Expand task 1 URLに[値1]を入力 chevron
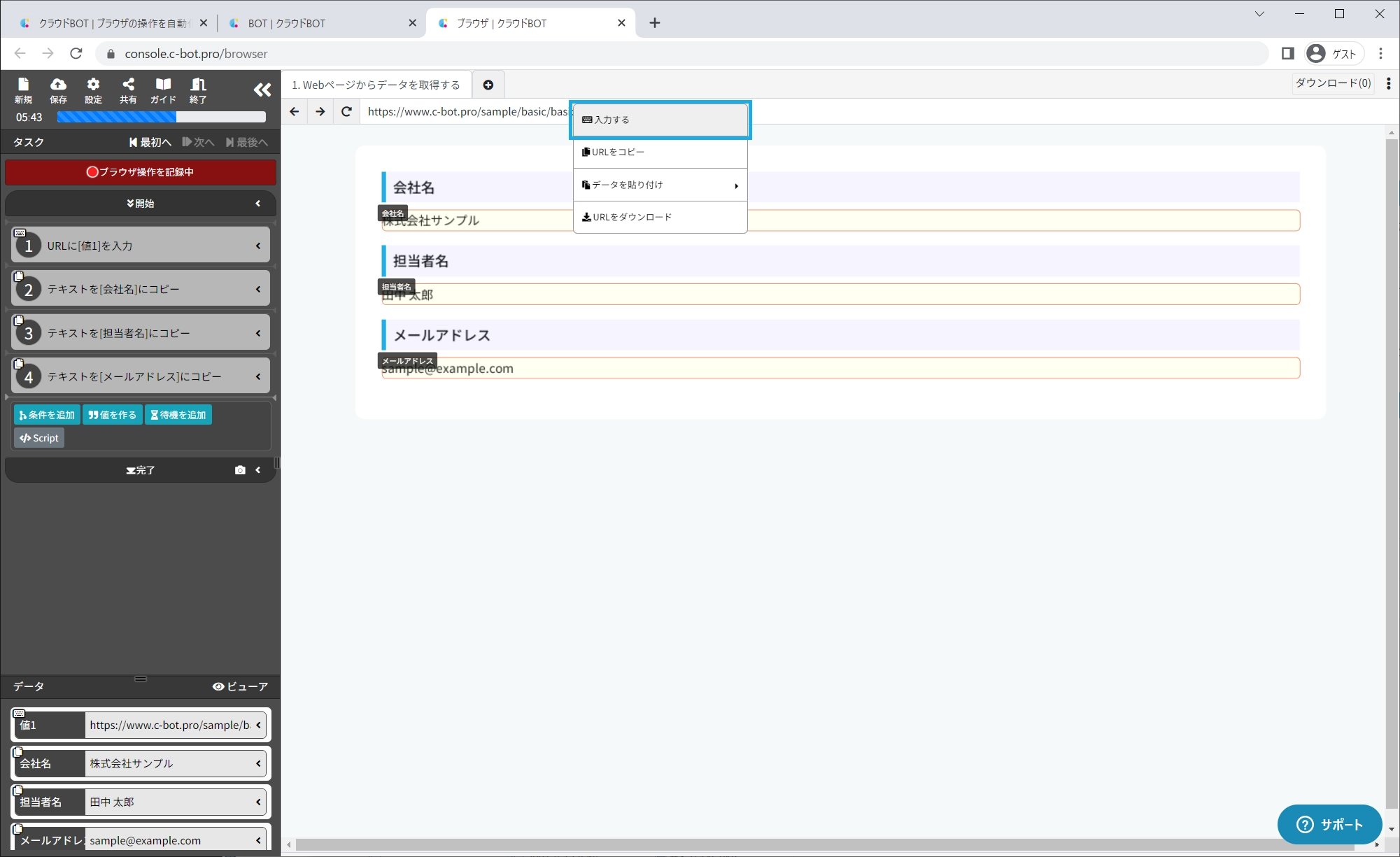The image size is (1400, 857). click(258, 246)
